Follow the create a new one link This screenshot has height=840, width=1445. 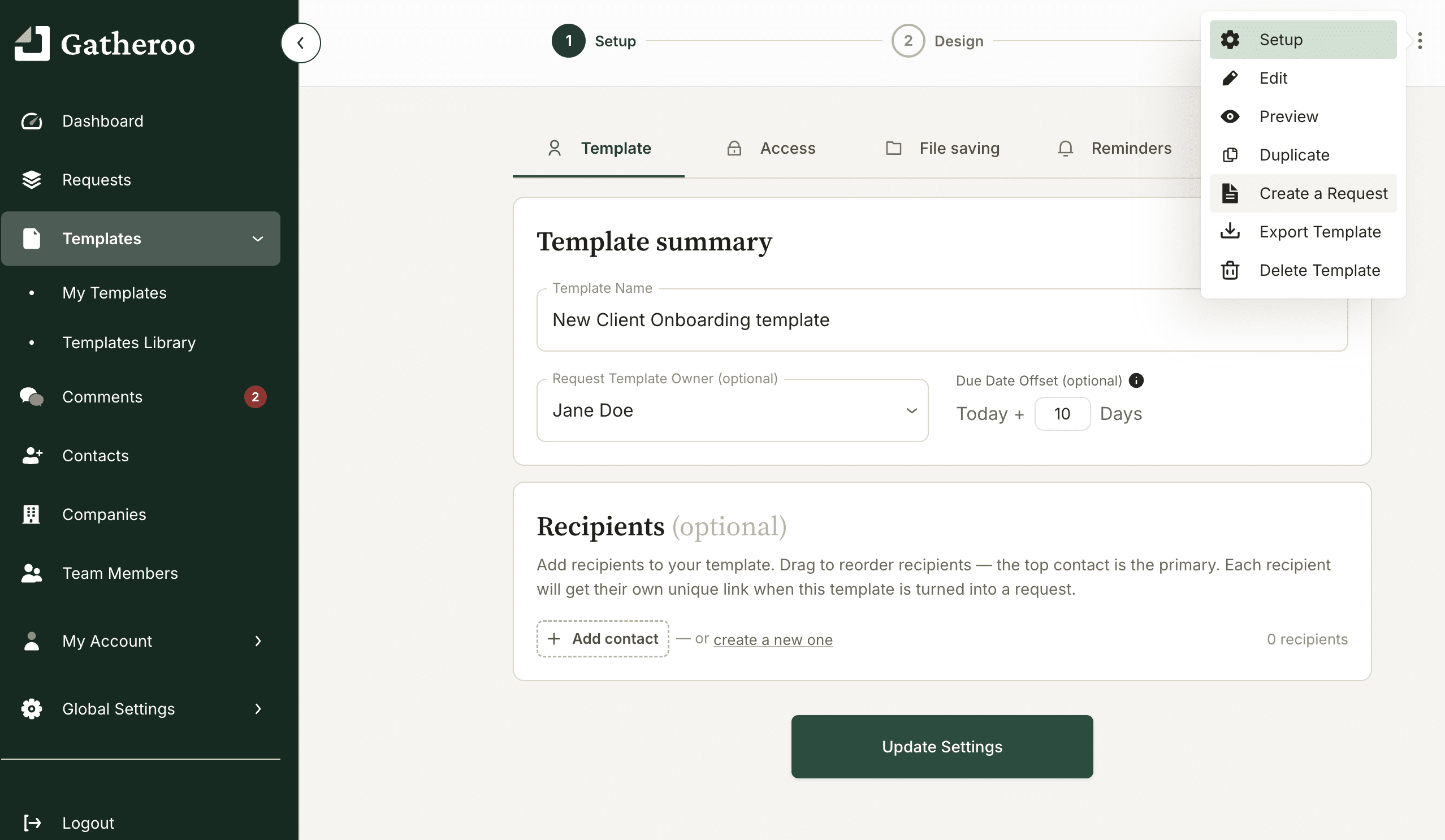[x=773, y=640]
